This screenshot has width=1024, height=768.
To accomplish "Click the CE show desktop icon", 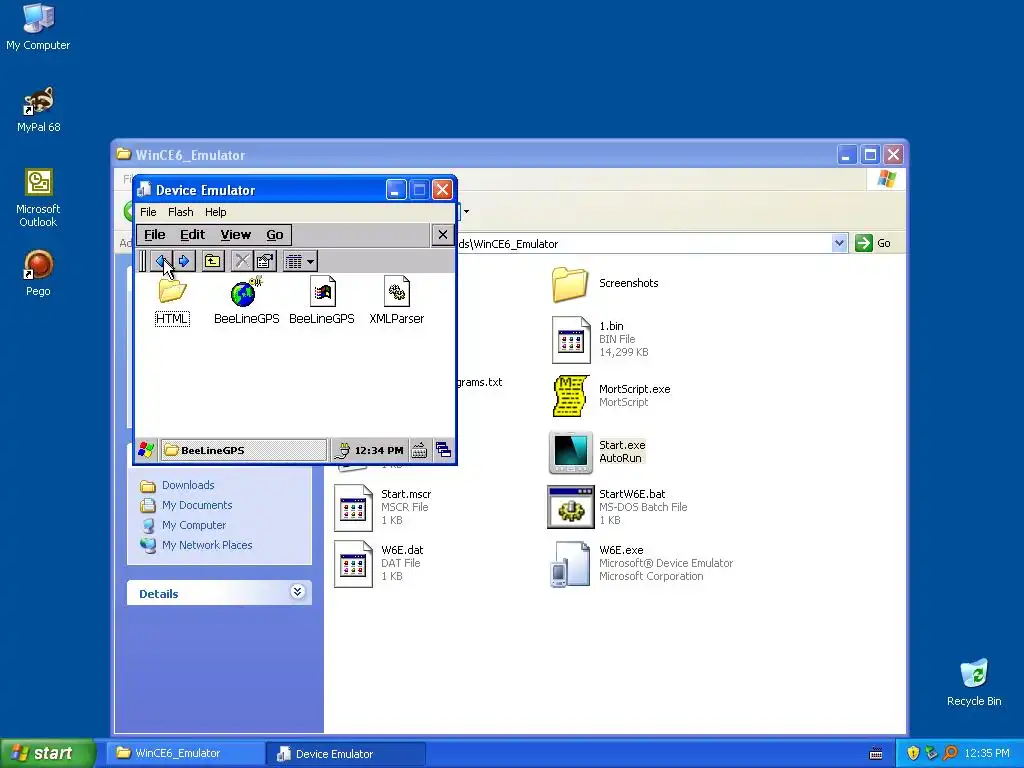I will [443, 450].
